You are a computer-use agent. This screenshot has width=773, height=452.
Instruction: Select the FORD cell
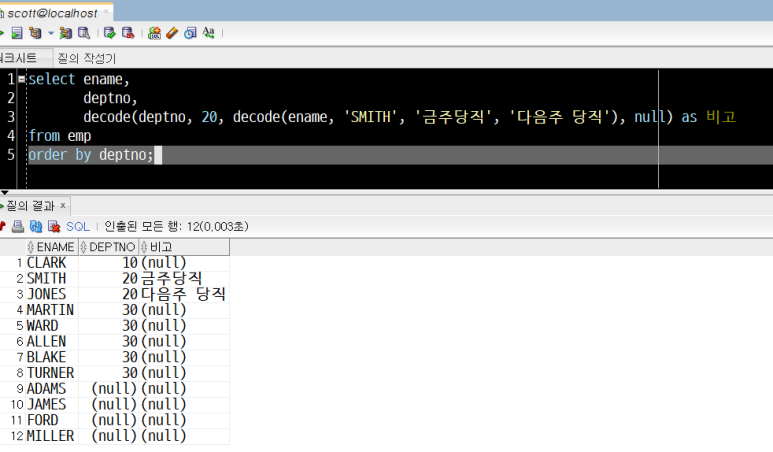point(52,420)
